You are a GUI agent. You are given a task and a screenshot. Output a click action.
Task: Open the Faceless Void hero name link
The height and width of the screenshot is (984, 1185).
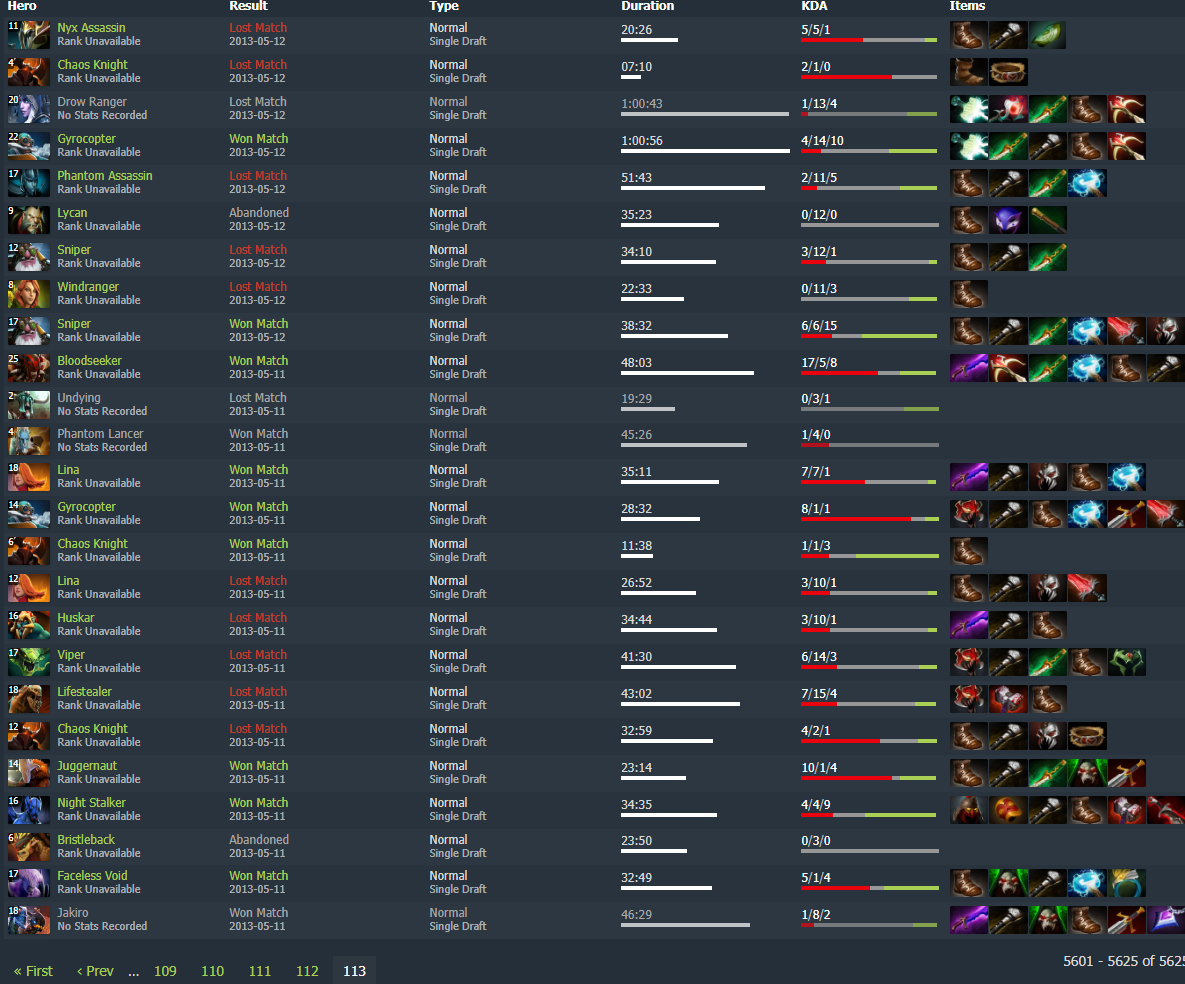coord(92,876)
